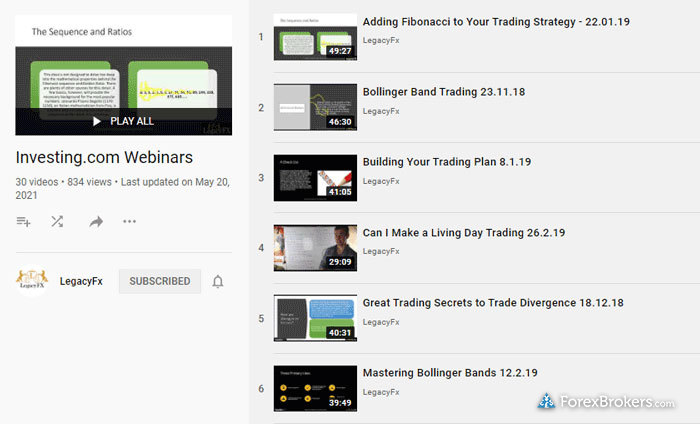
Task: Open Great Trading Secrets to Trade Divergence video
Action: pyautogui.click(x=493, y=303)
